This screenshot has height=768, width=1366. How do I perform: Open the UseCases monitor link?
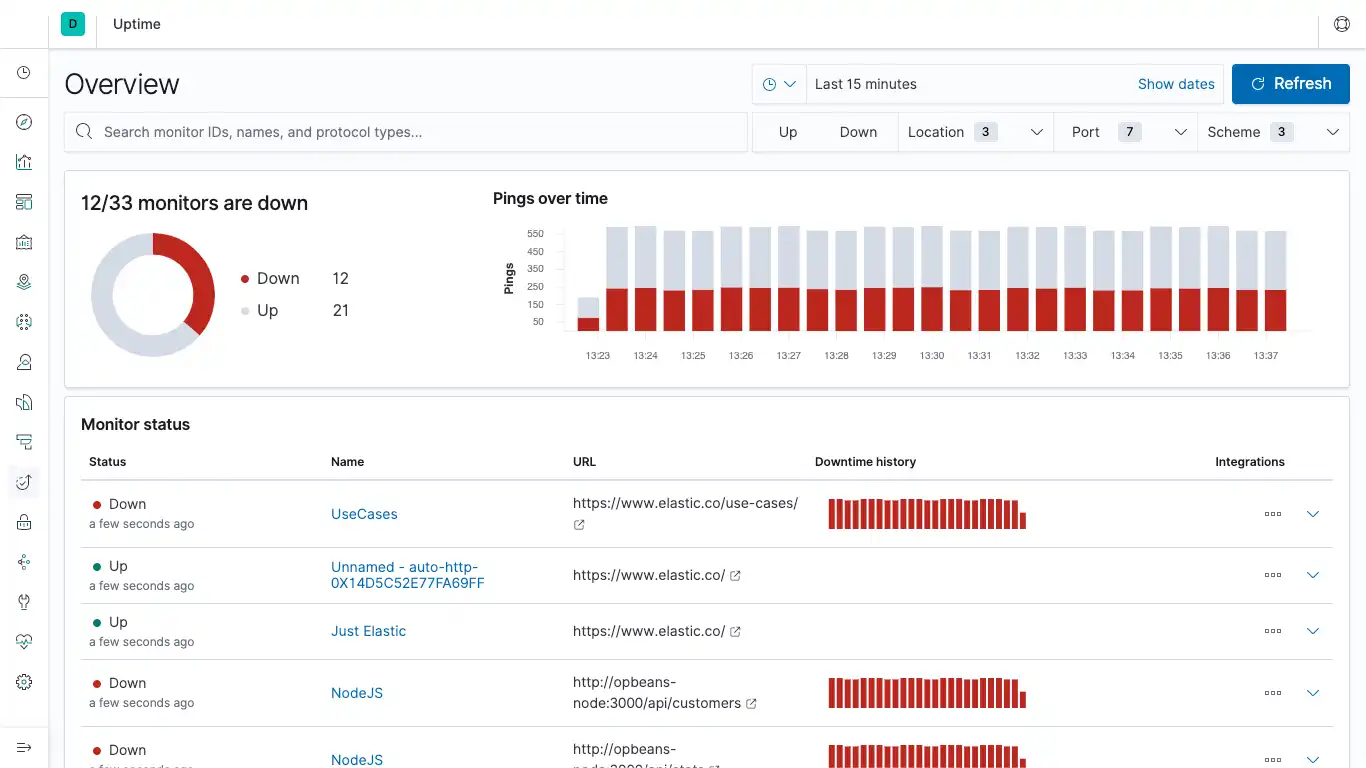point(364,514)
